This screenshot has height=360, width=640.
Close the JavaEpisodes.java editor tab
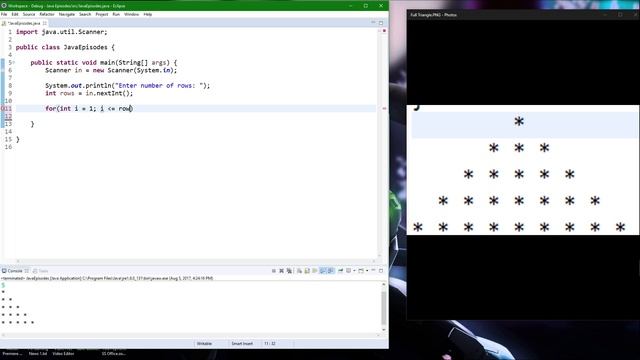tap(45, 23)
